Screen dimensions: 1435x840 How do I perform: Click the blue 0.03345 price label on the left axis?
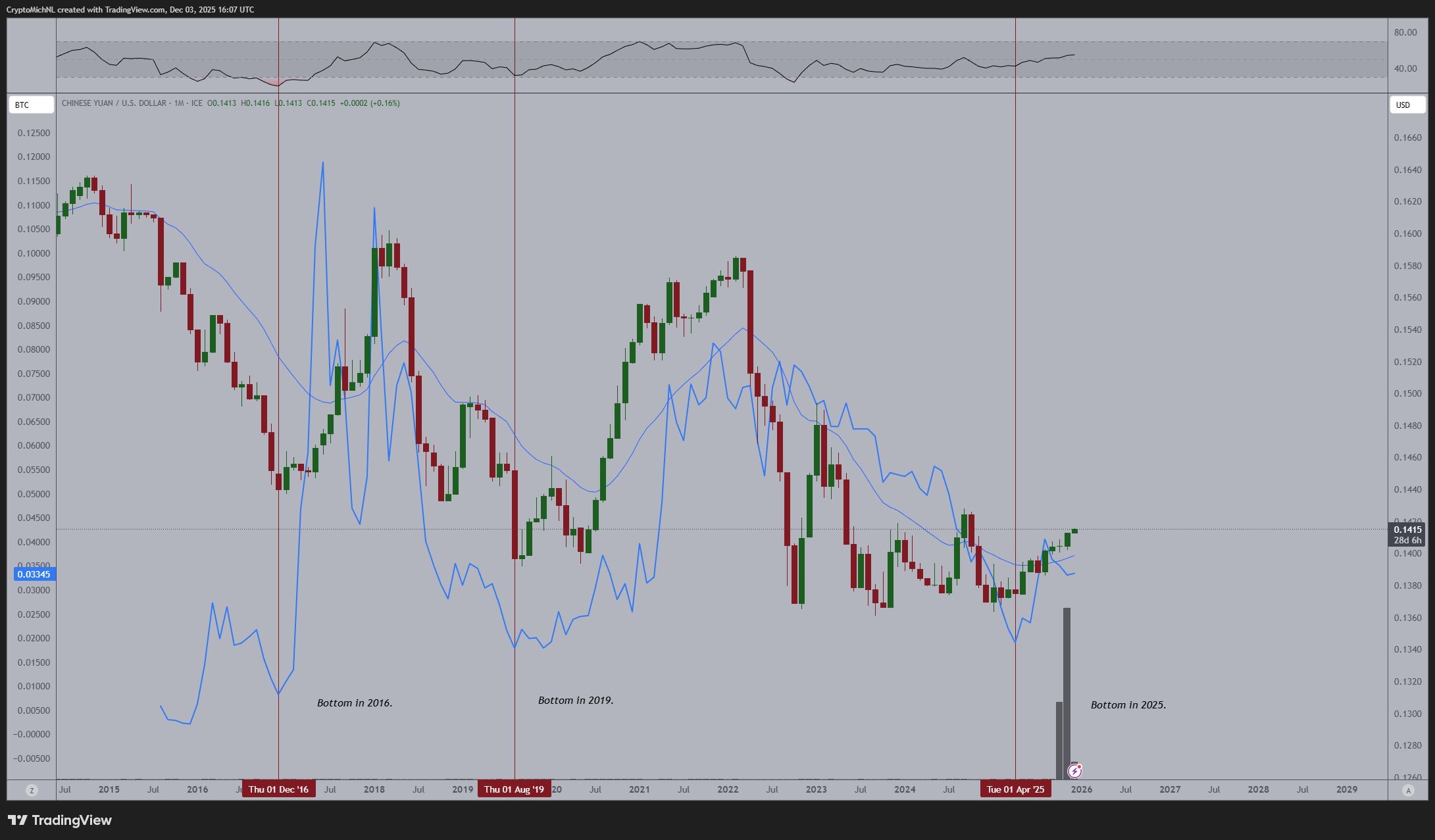pos(34,574)
